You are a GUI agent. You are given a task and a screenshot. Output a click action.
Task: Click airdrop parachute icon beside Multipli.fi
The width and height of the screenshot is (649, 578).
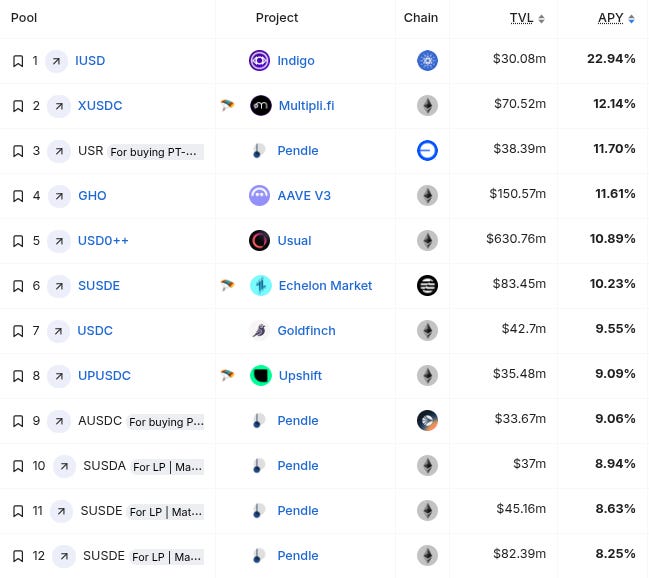(x=227, y=105)
